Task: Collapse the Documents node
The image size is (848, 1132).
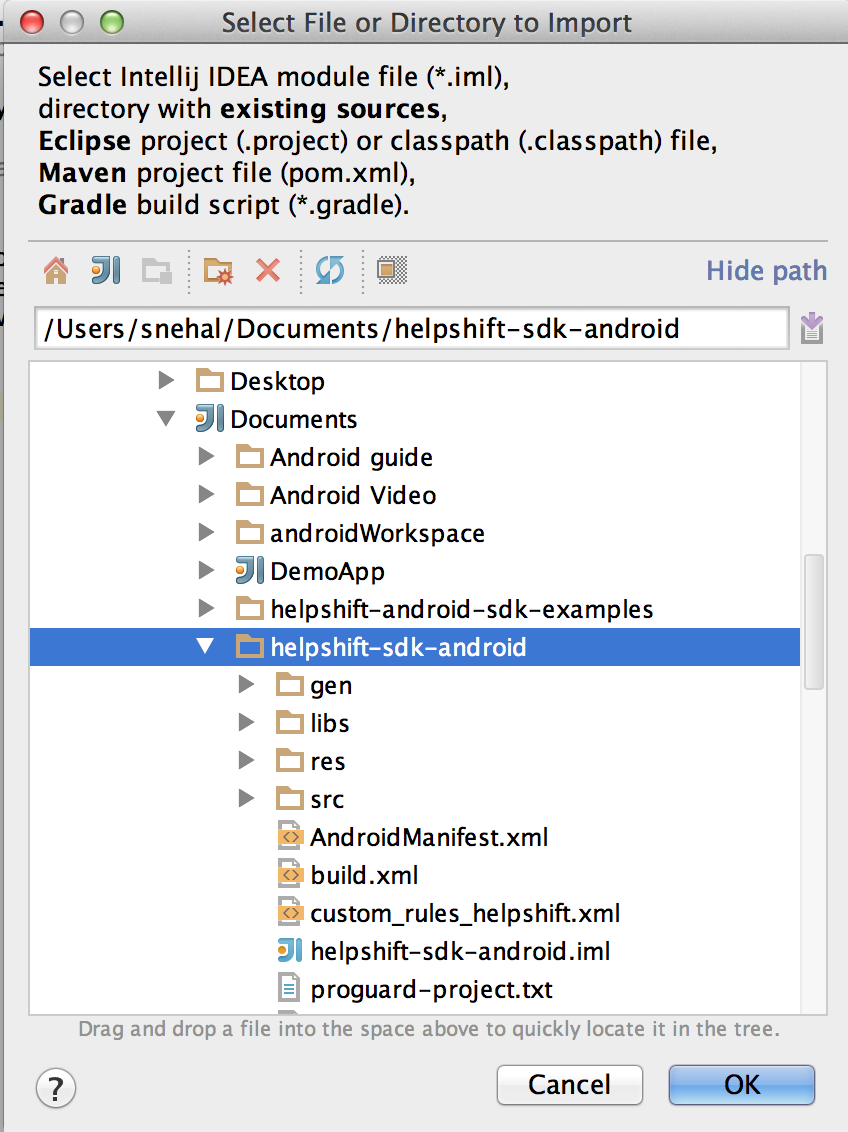Action: click(x=166, y=419)
